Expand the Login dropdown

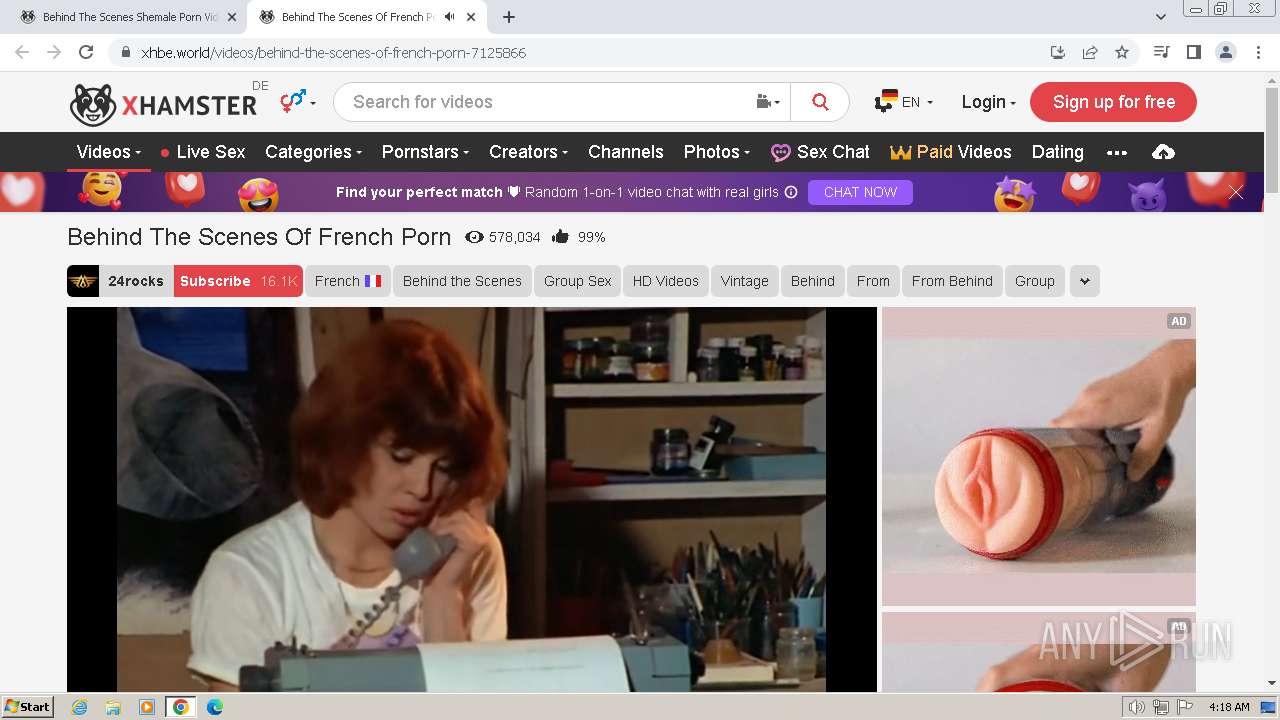[x=988, y=102]
